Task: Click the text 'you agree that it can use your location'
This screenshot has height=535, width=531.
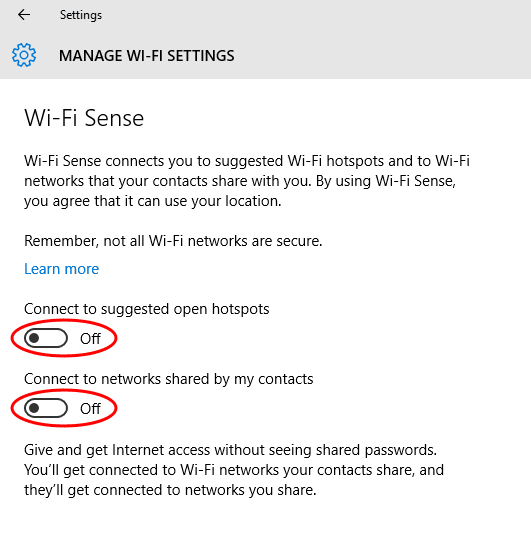Action: (153, 201)
